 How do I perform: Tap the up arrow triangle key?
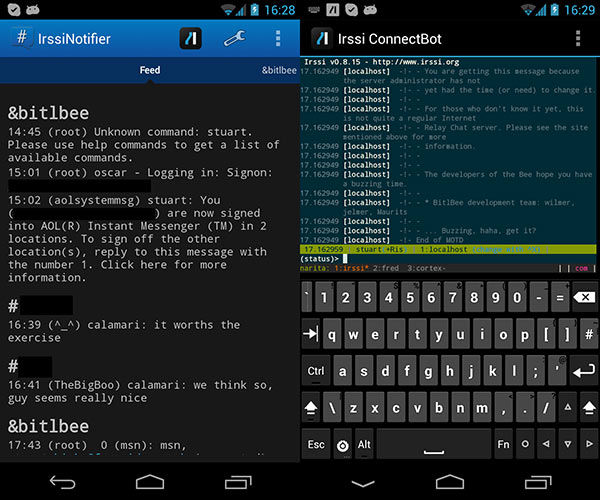(x=567, y=407)
